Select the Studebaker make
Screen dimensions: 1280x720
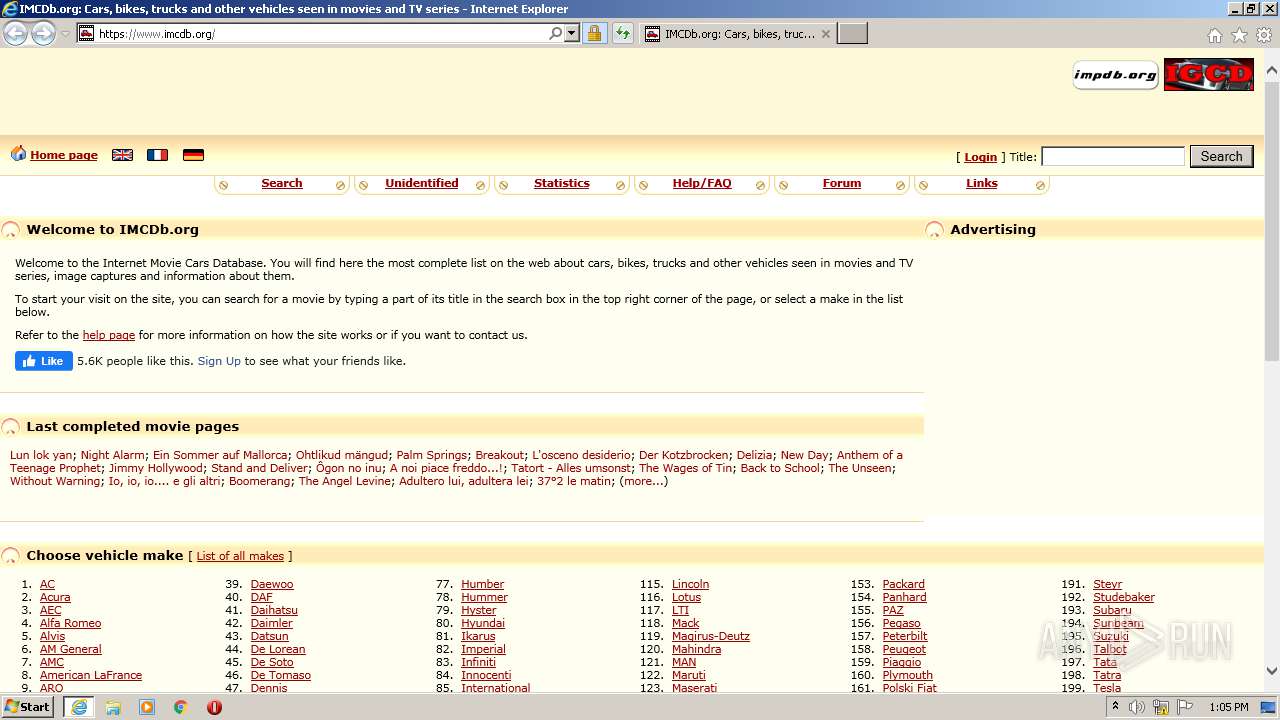click(x=1124, y=597)
